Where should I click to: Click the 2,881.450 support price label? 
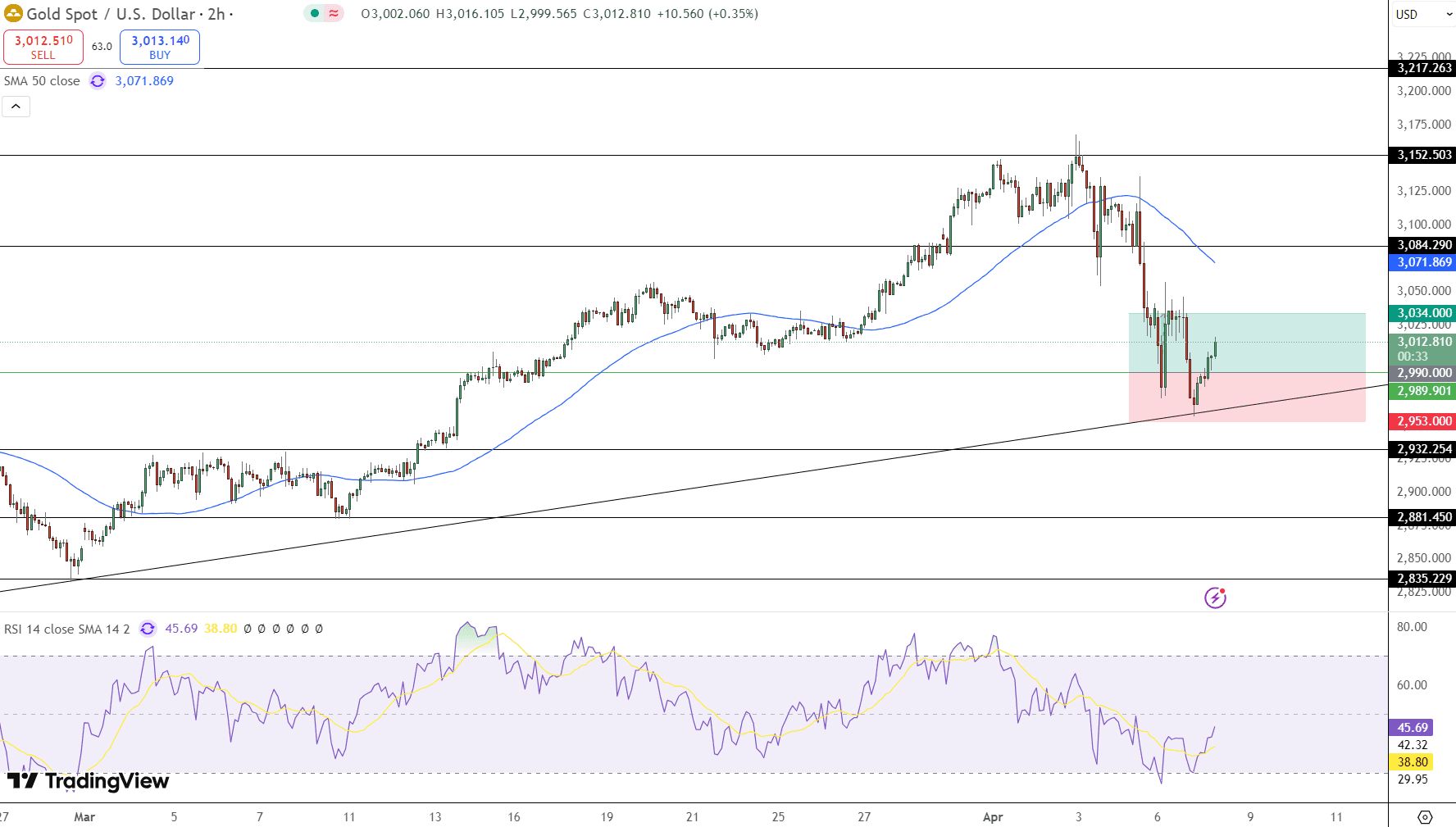pyautogui.click(x=1422, y=517)
